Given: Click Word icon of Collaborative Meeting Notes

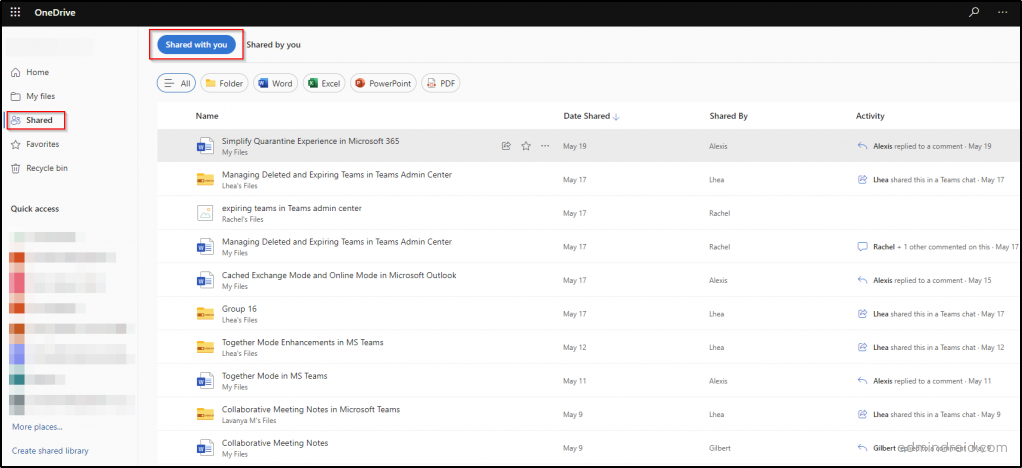Looking at the screenshot, I should 205,448.
